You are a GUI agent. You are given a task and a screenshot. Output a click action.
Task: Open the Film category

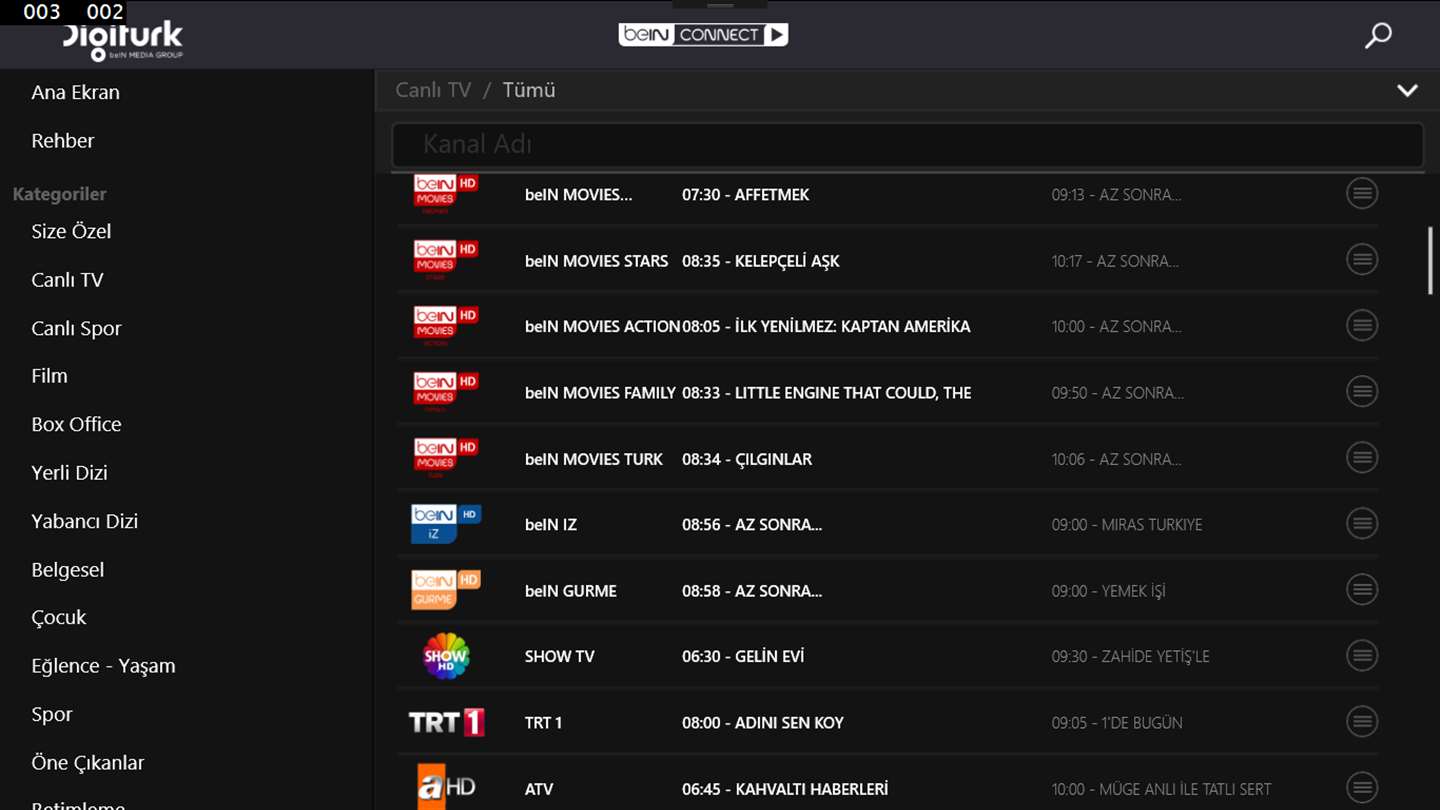click(49, 376)
